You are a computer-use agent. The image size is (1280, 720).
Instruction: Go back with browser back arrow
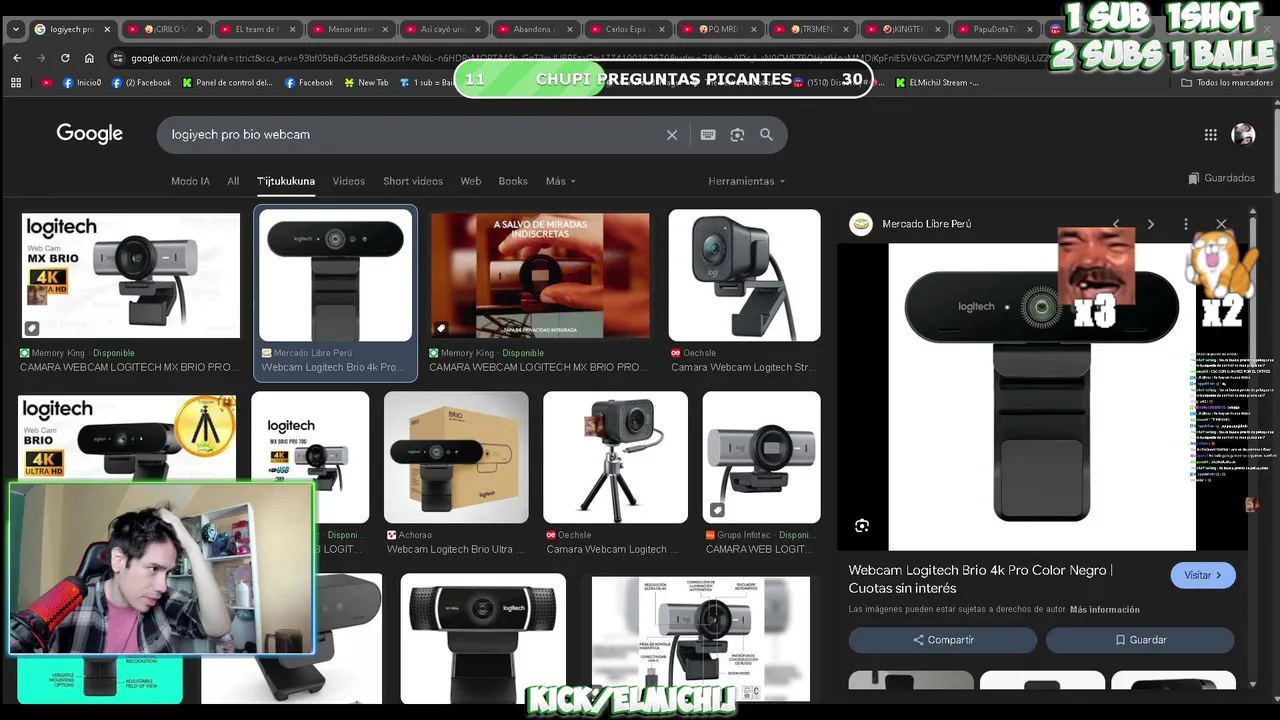17,58
